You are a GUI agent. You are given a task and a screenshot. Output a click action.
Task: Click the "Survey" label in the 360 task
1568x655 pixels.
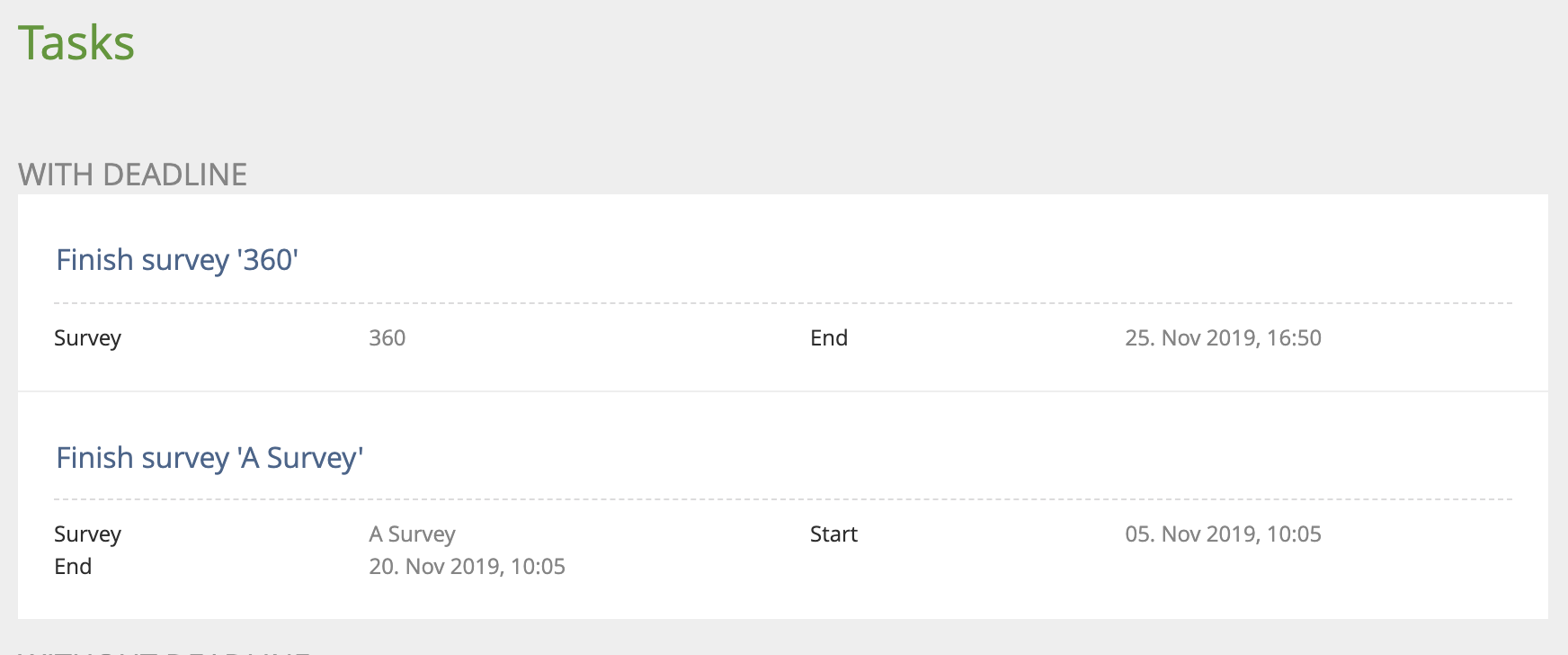tap(87, 338)
